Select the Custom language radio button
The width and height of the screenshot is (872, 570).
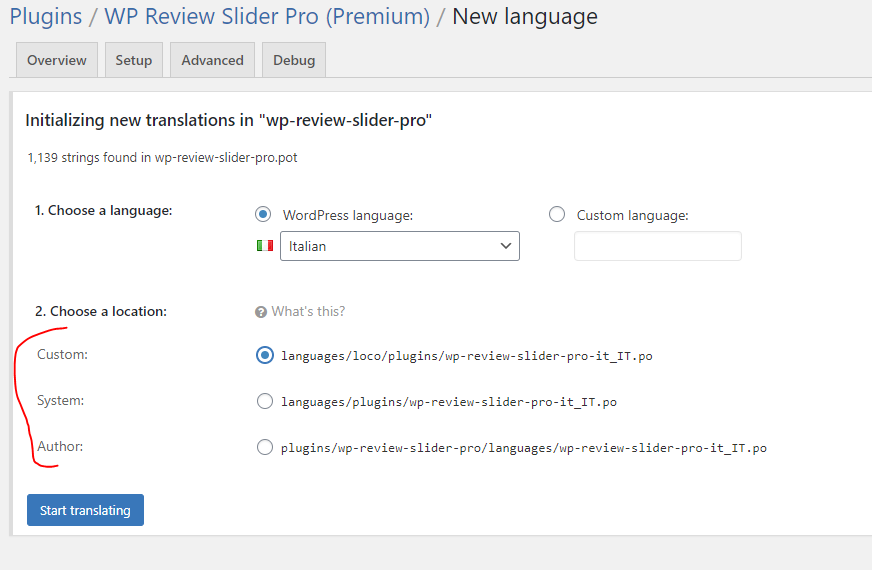tap(557, 214)
